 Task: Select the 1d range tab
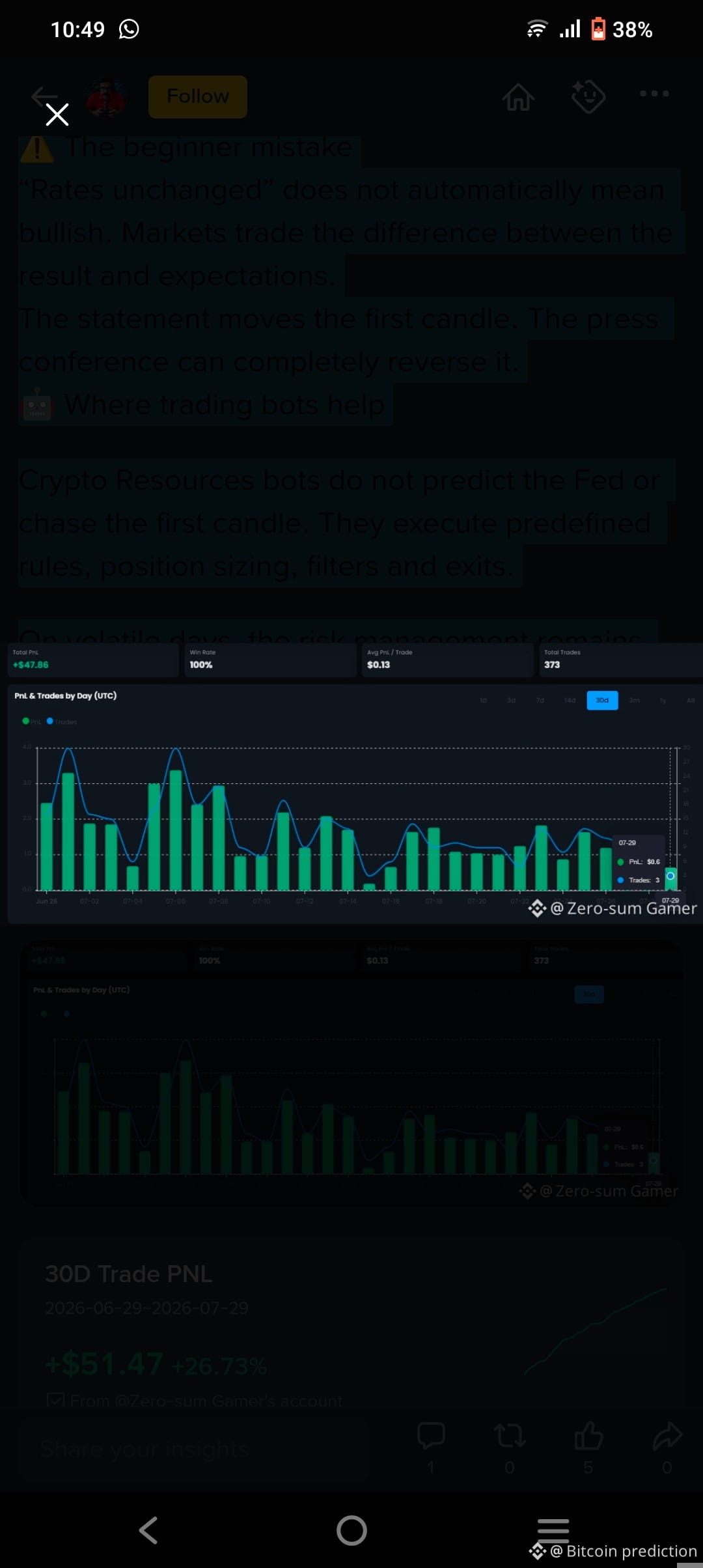tap(483, 700)
